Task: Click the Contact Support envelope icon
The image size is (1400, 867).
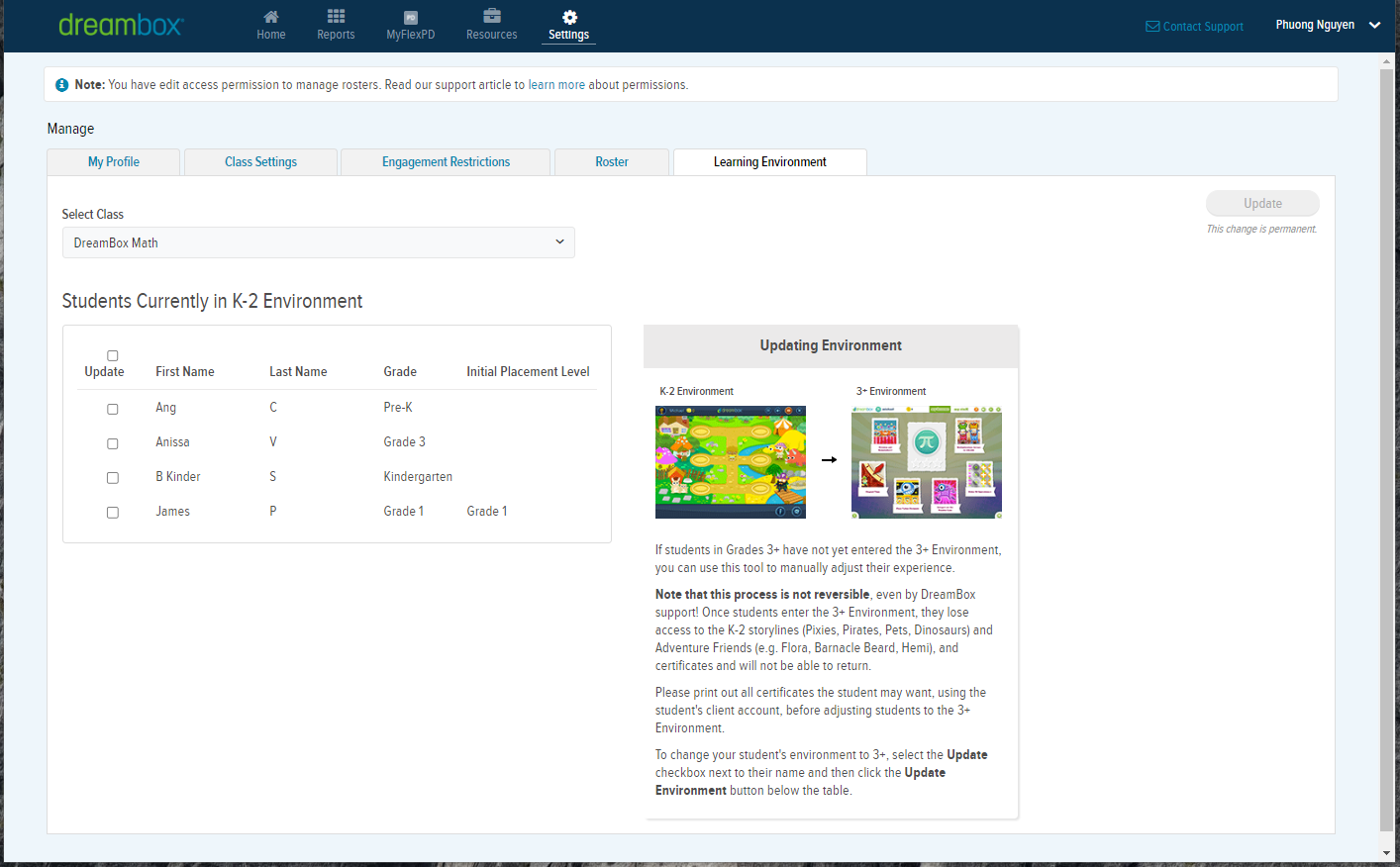Action: tap(1152, 27)
